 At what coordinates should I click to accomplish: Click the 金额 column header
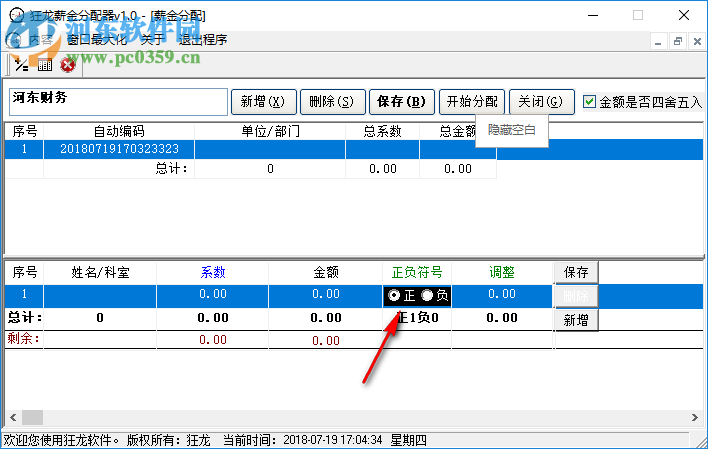326,272
